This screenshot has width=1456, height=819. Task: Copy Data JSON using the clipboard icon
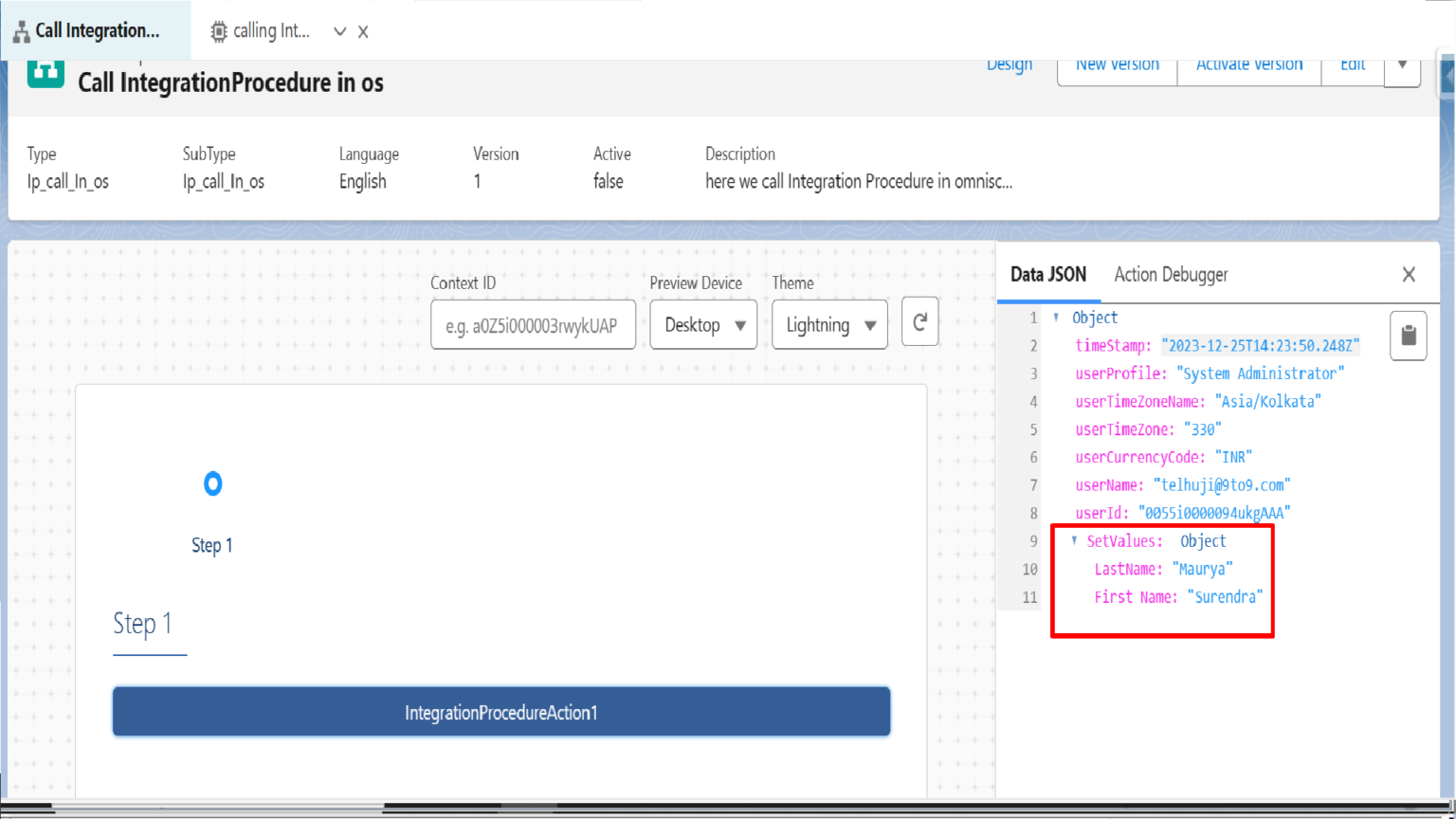pyautogui.click(x=1408, y=336)
